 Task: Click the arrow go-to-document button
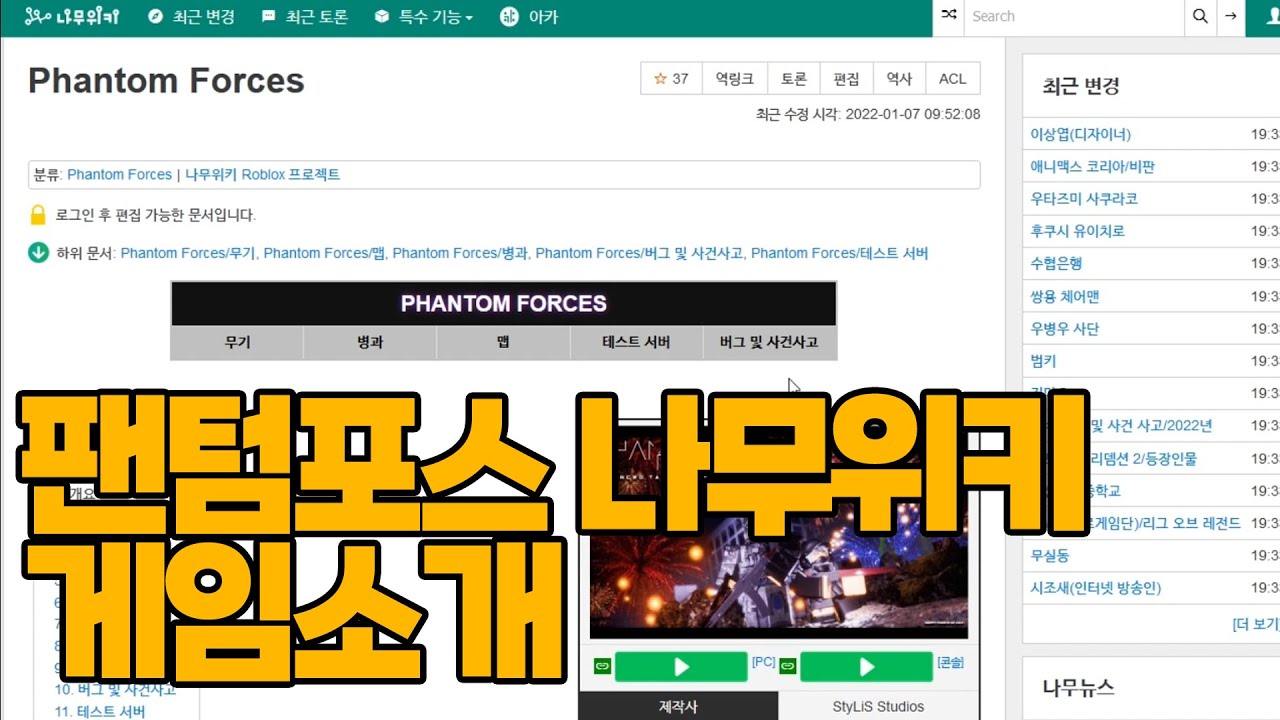(x=1231, y=16)
